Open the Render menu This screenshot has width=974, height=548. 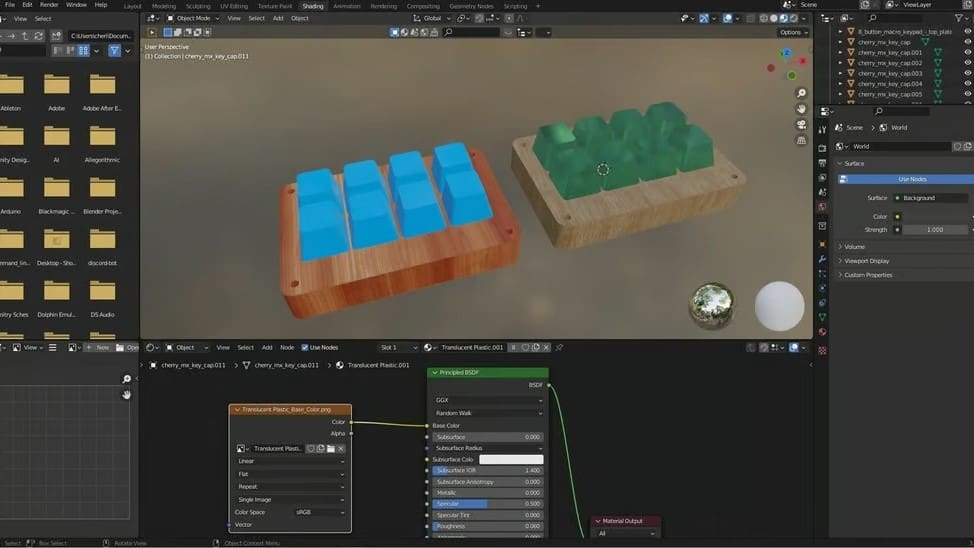point(49,5)
